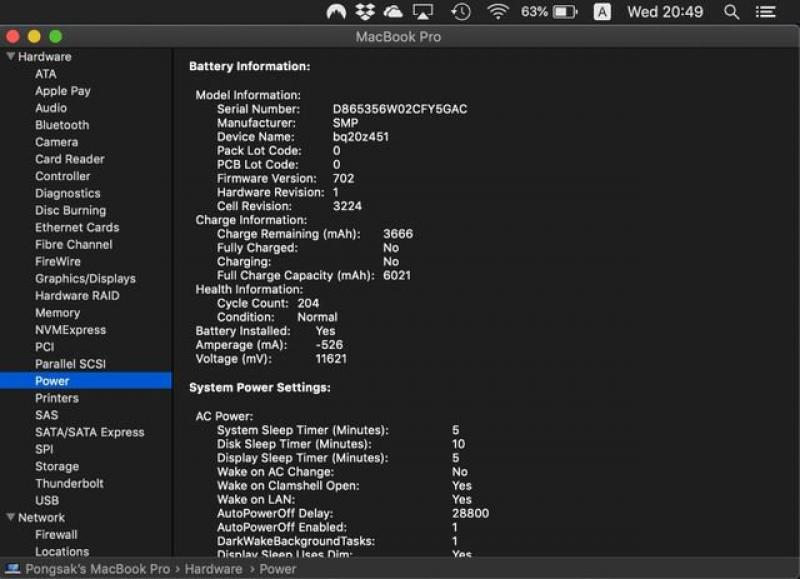Select Fibre Channel in the sidebar
This screenshot has height=579, width=800.
(x=74, y=244)
